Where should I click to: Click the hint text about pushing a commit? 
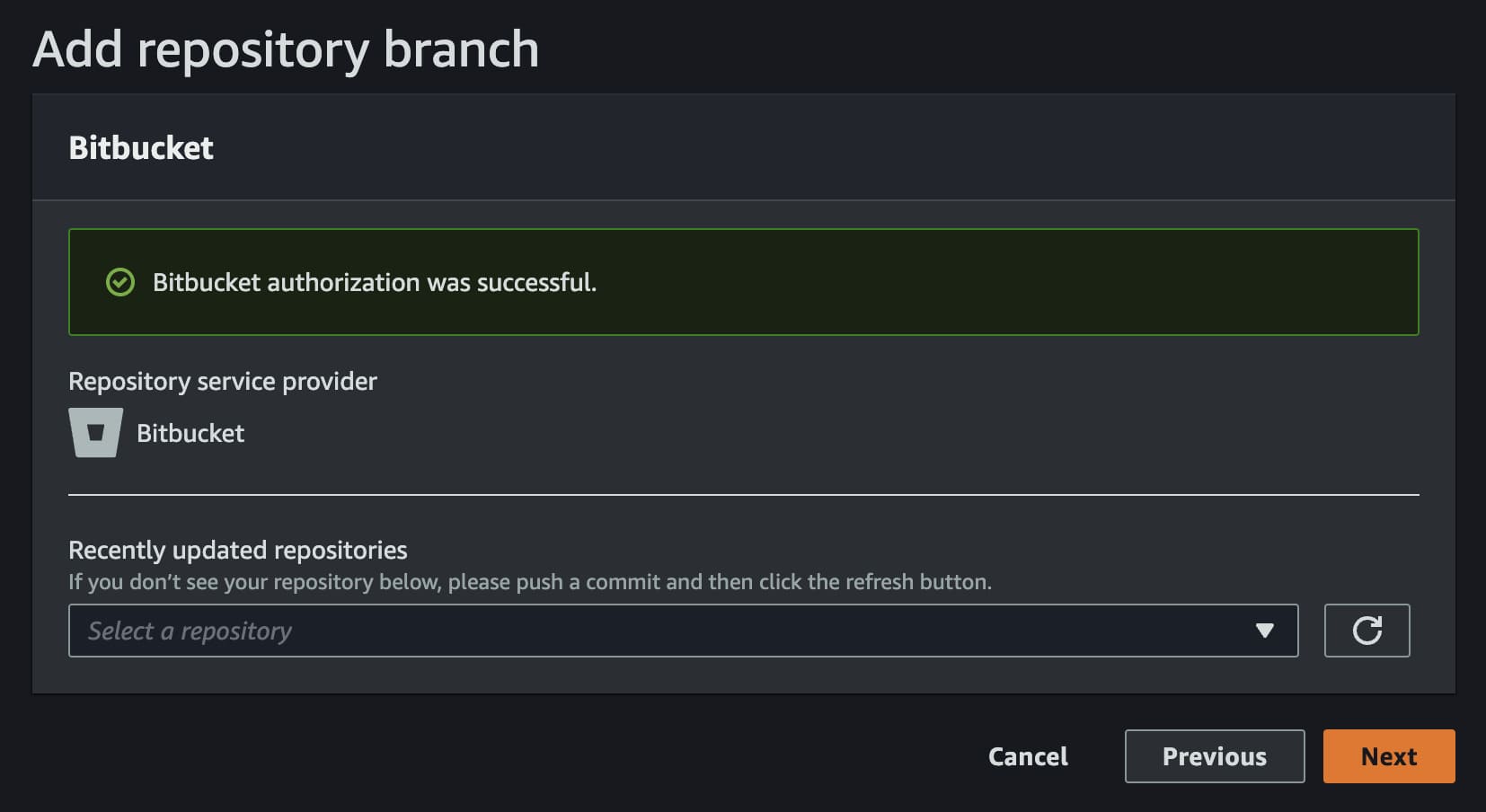(530, 582)
